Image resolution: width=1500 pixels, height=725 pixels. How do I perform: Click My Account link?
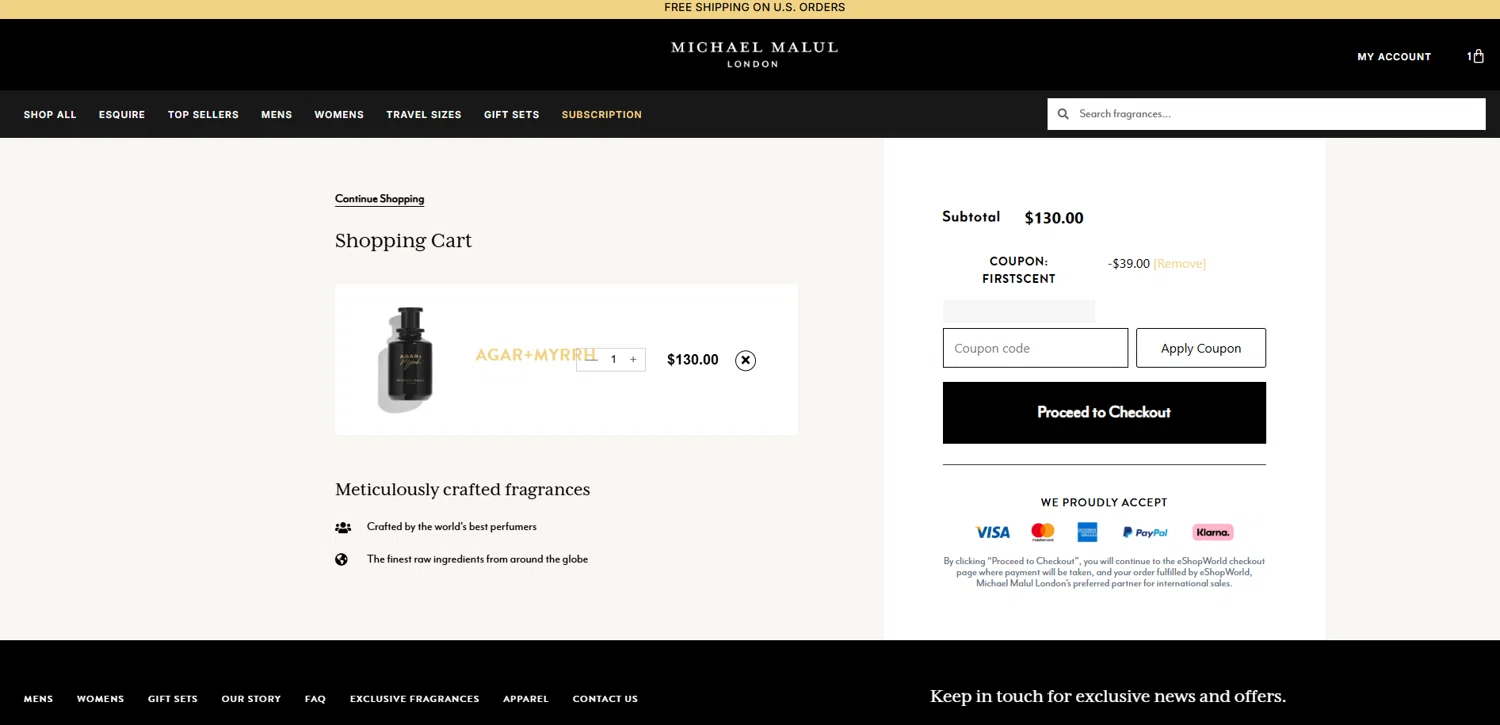pyautogui.click(x=1394, y=57)
